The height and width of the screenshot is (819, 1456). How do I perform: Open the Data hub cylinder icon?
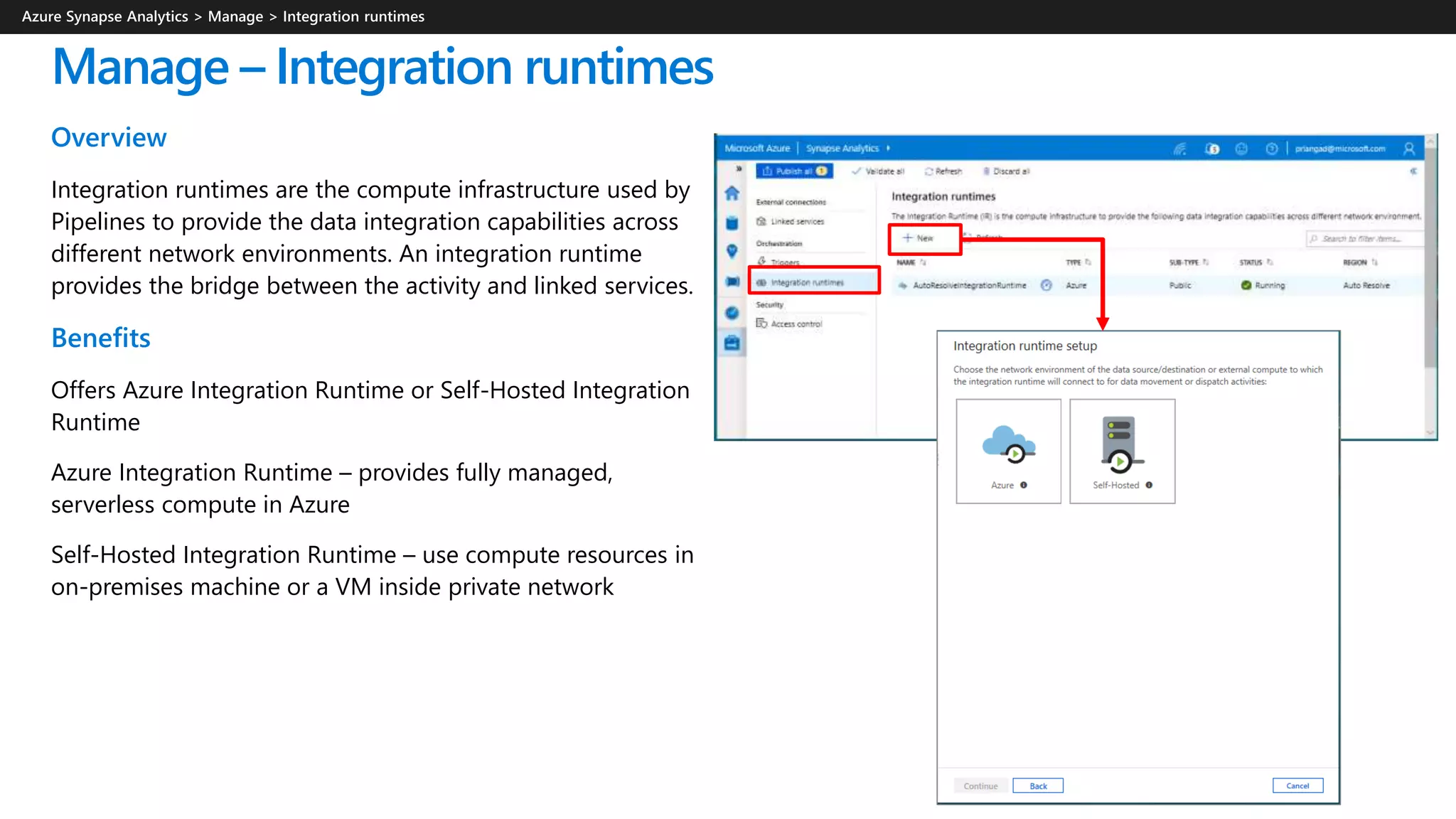tap(732, 223)
